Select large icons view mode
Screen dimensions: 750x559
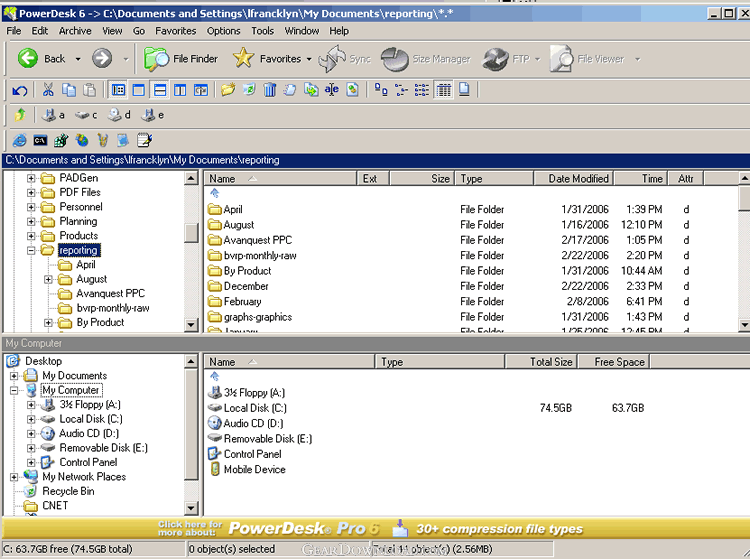381,90
